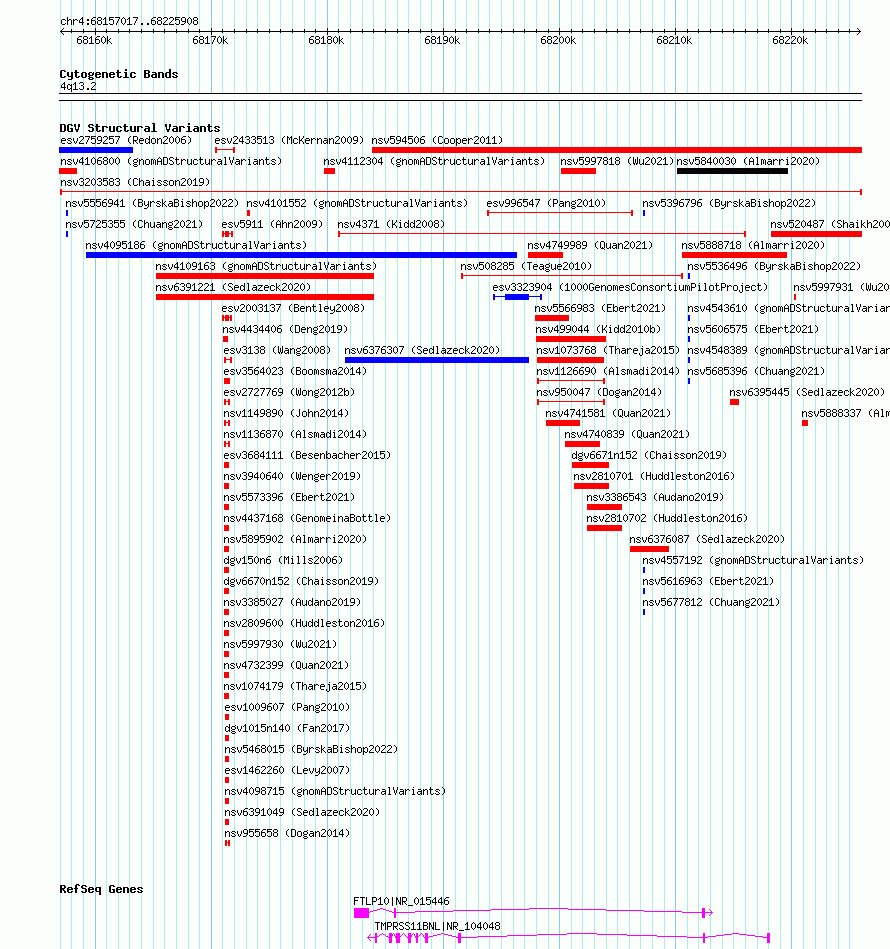The width and height of the screenshot is (890, 949).
Task: Open nsv508285 (Teague2010) label
Action: (526, 266)
